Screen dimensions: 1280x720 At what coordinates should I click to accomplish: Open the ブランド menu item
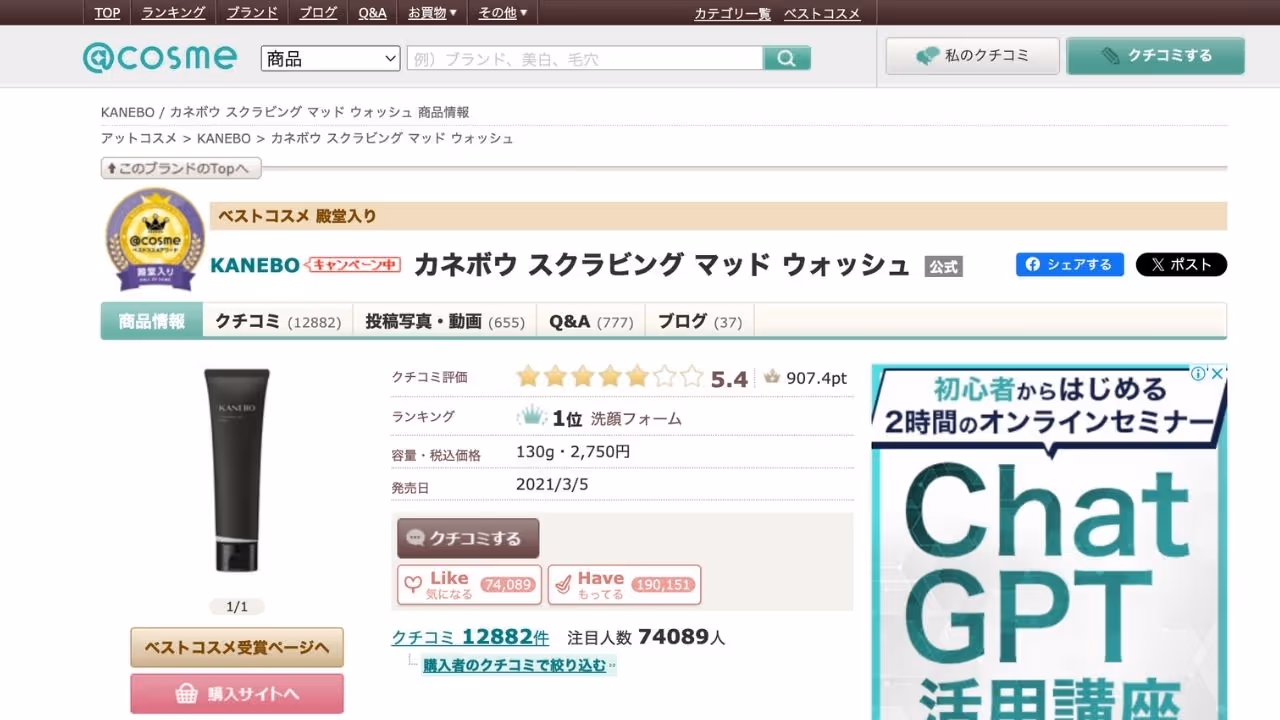point(252,13)
